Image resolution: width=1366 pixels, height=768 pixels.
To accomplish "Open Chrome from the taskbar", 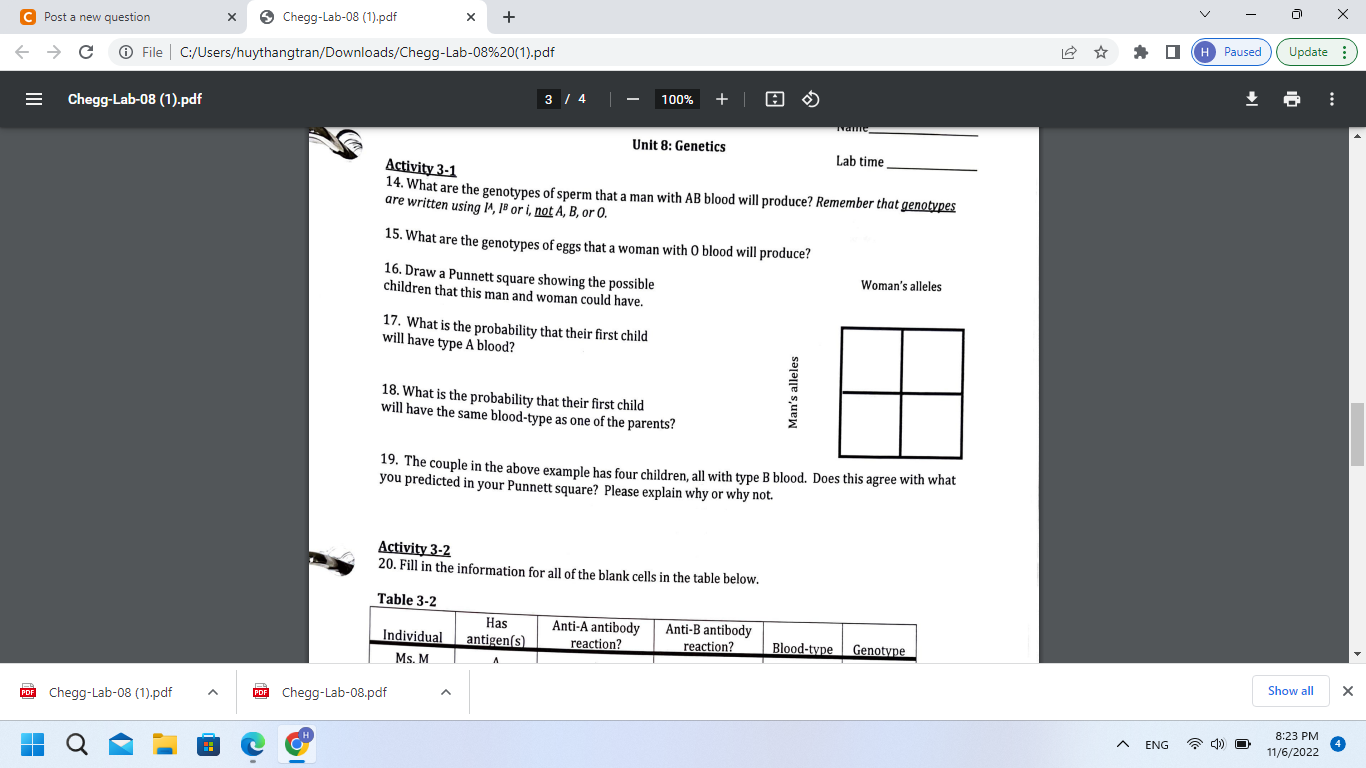I will (297, 744).
